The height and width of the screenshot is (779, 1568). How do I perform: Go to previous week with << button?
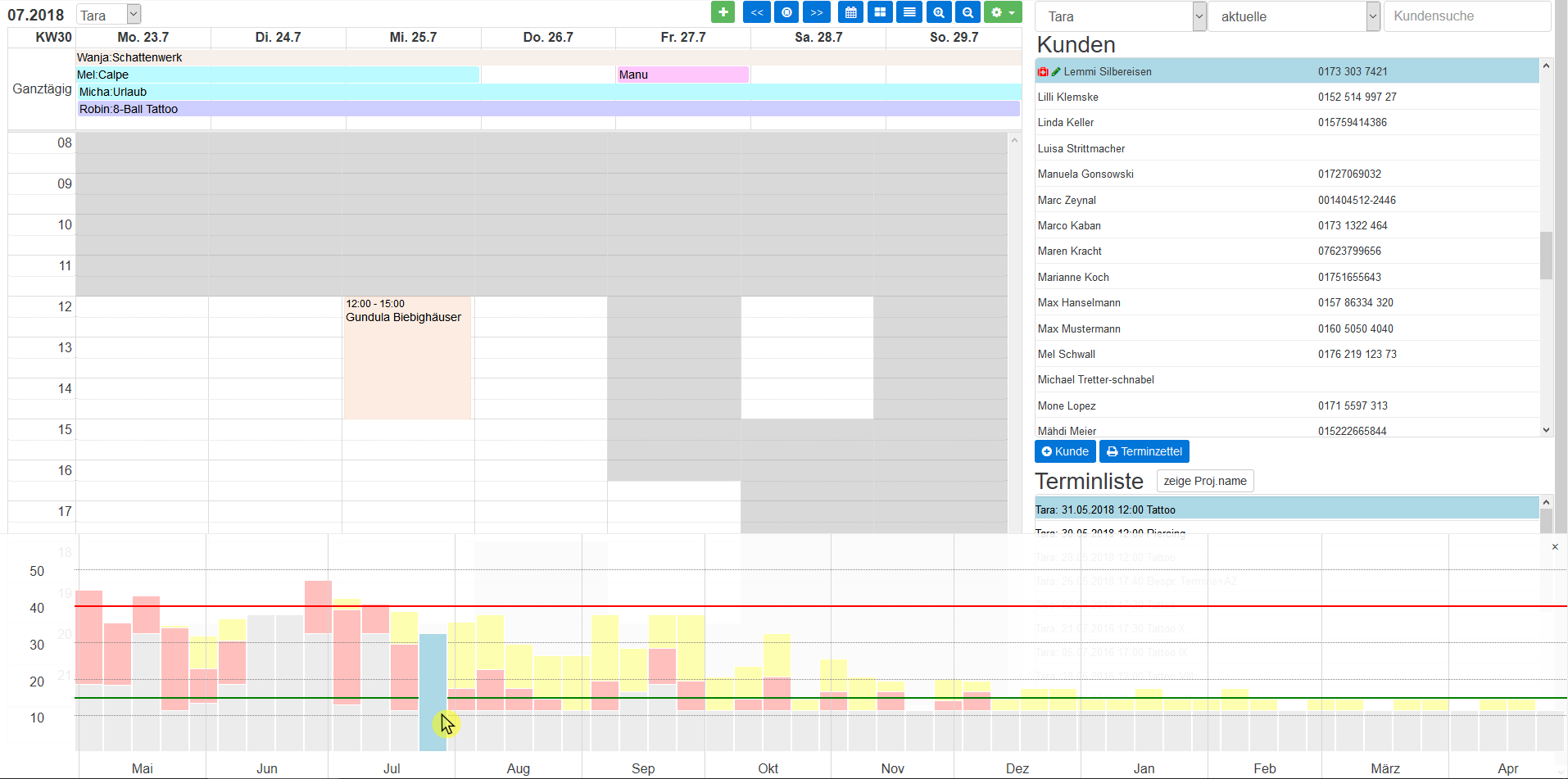point(757,12)
